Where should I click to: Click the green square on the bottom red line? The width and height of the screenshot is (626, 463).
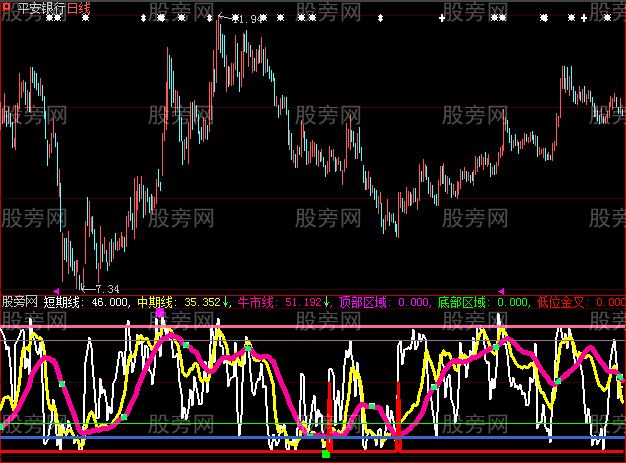[325, 455]
